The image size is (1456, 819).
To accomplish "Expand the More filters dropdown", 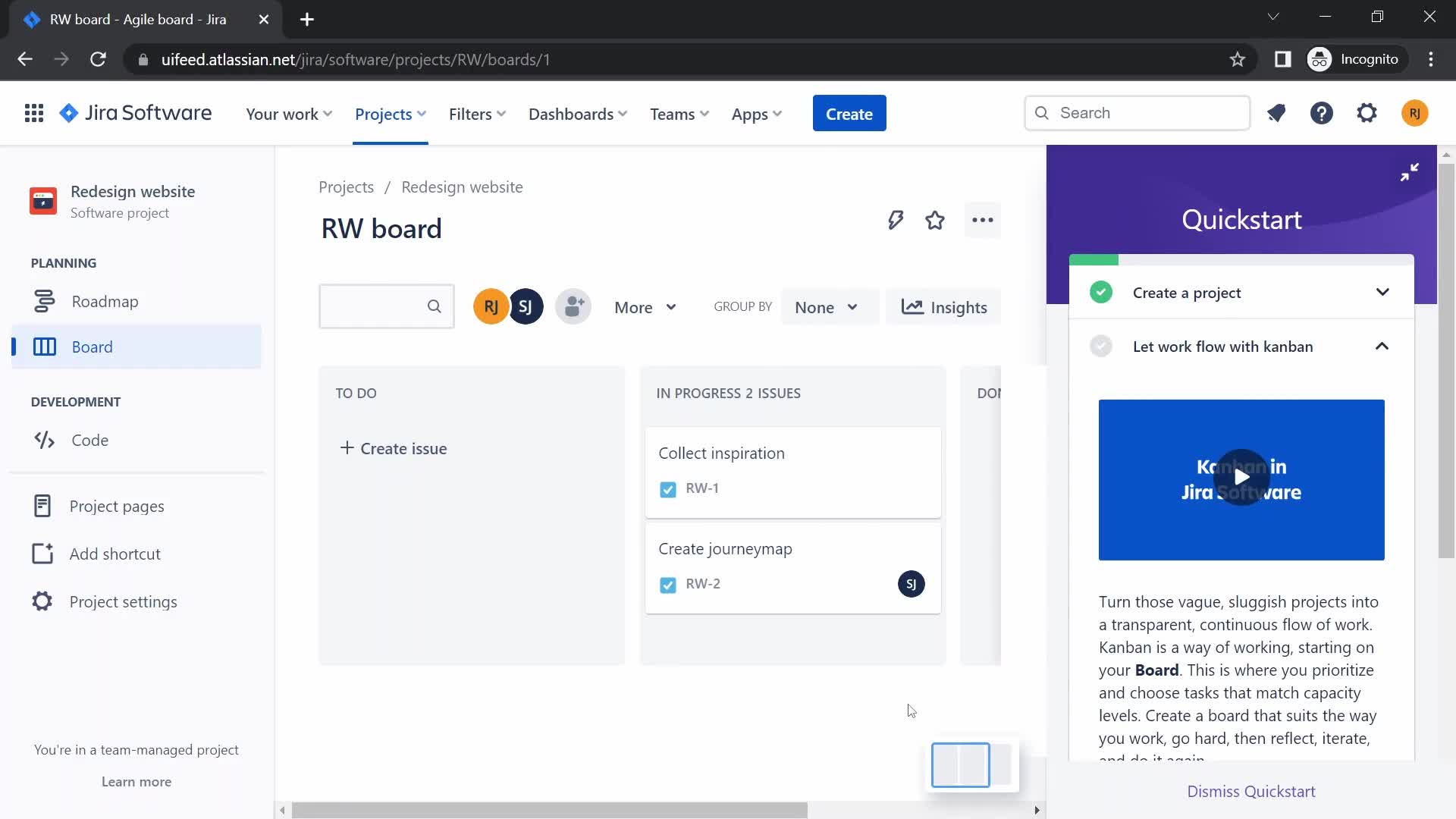I will click(x=645, y=307).
